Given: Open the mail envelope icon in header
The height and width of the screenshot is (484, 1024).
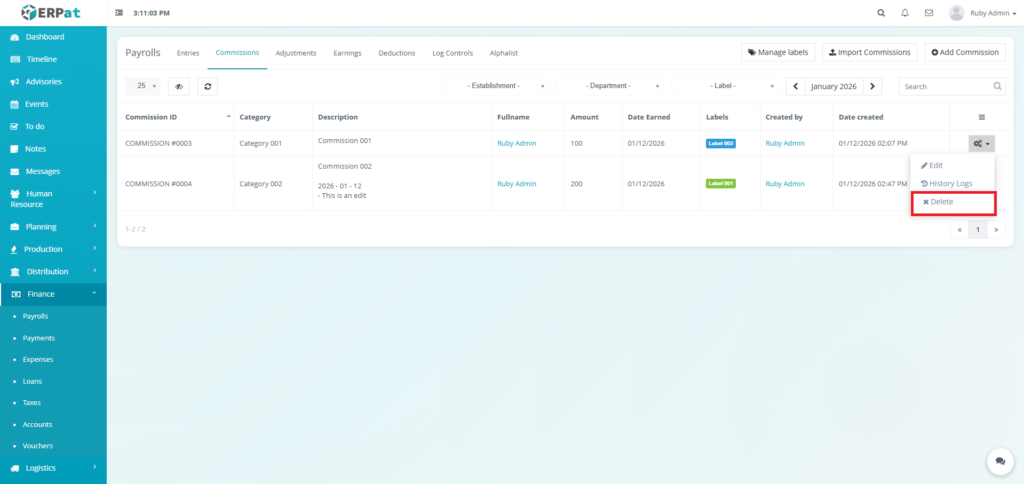Looking at the screenshot, I should click(929, 13).
